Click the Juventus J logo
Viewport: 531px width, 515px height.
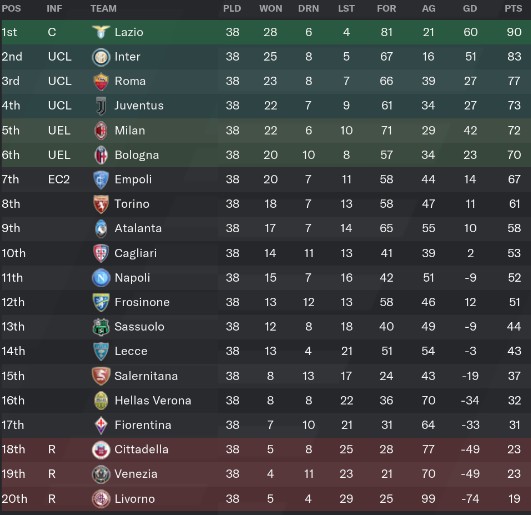[x=101, y=106]
